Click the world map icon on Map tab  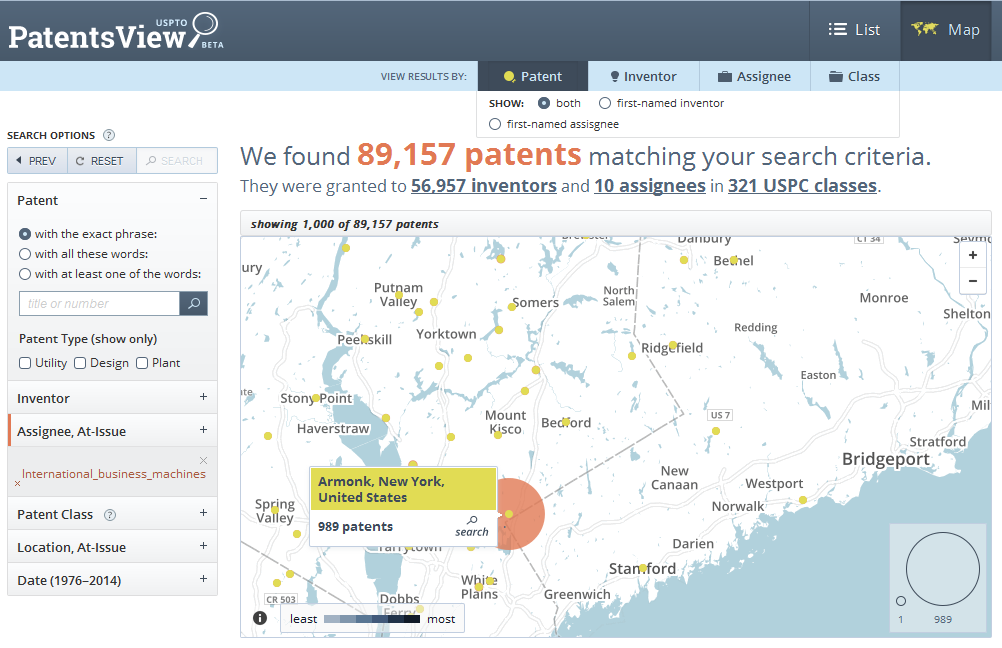pos(925,29)
